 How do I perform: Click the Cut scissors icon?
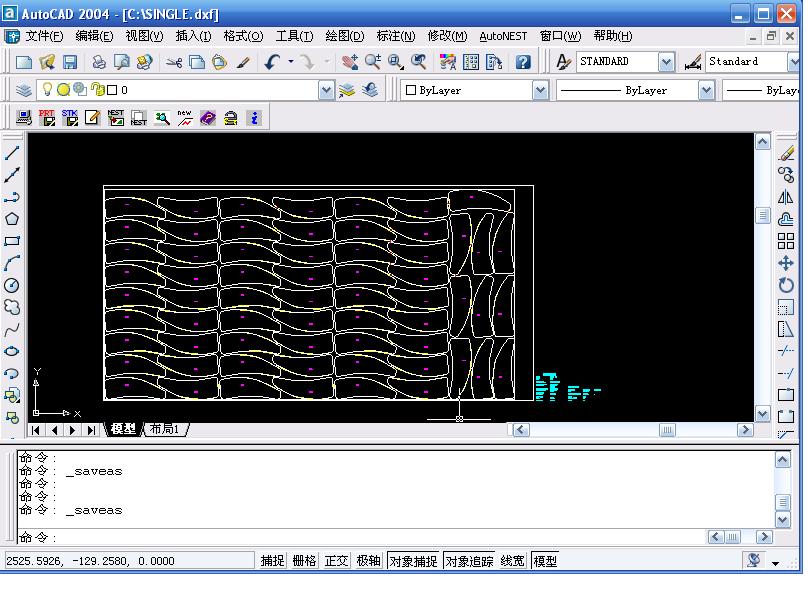pos(174,62)
